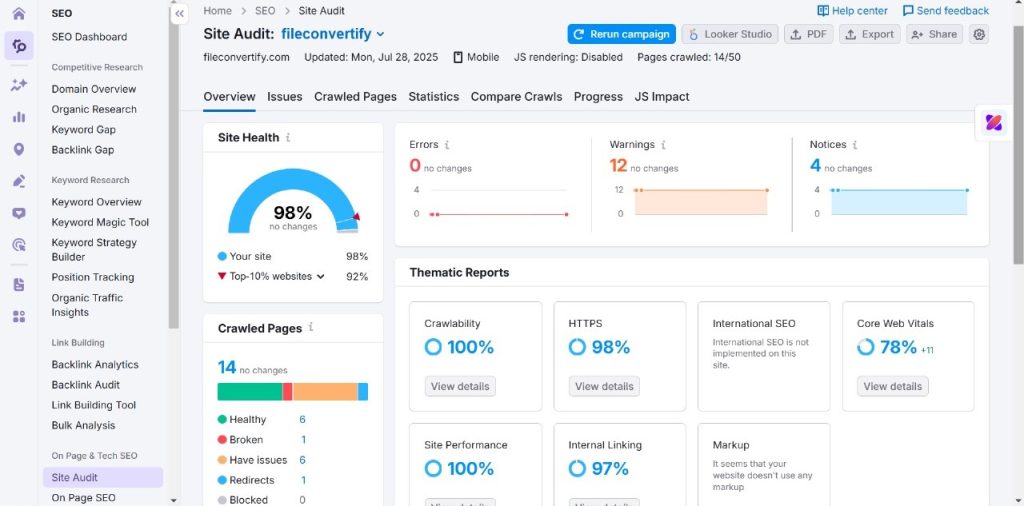This screenshot has width=1024, height=506.
Task: Click the info icon next to Crawled Pages
Action: click(x=312, y=328)
